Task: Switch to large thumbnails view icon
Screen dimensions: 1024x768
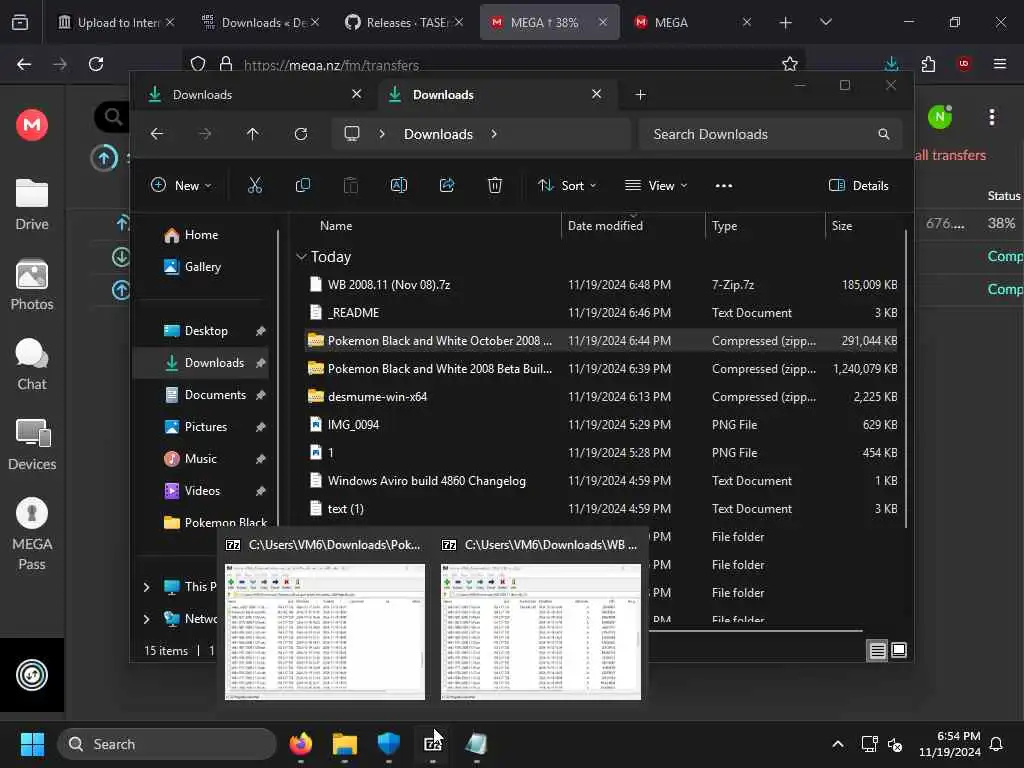Action: 899,650
